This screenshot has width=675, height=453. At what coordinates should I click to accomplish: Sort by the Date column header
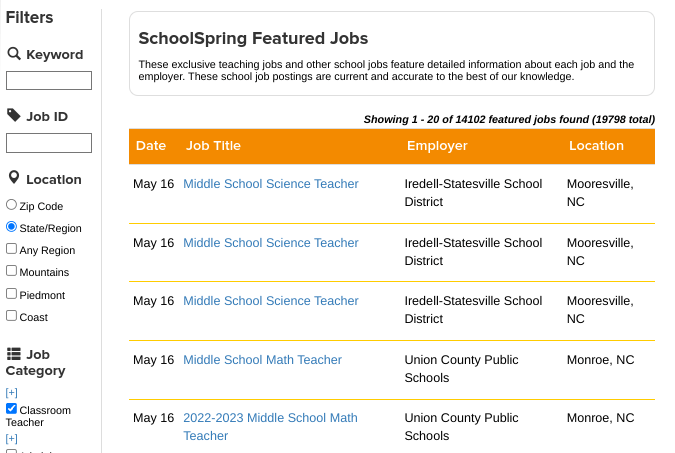(151, 146)
